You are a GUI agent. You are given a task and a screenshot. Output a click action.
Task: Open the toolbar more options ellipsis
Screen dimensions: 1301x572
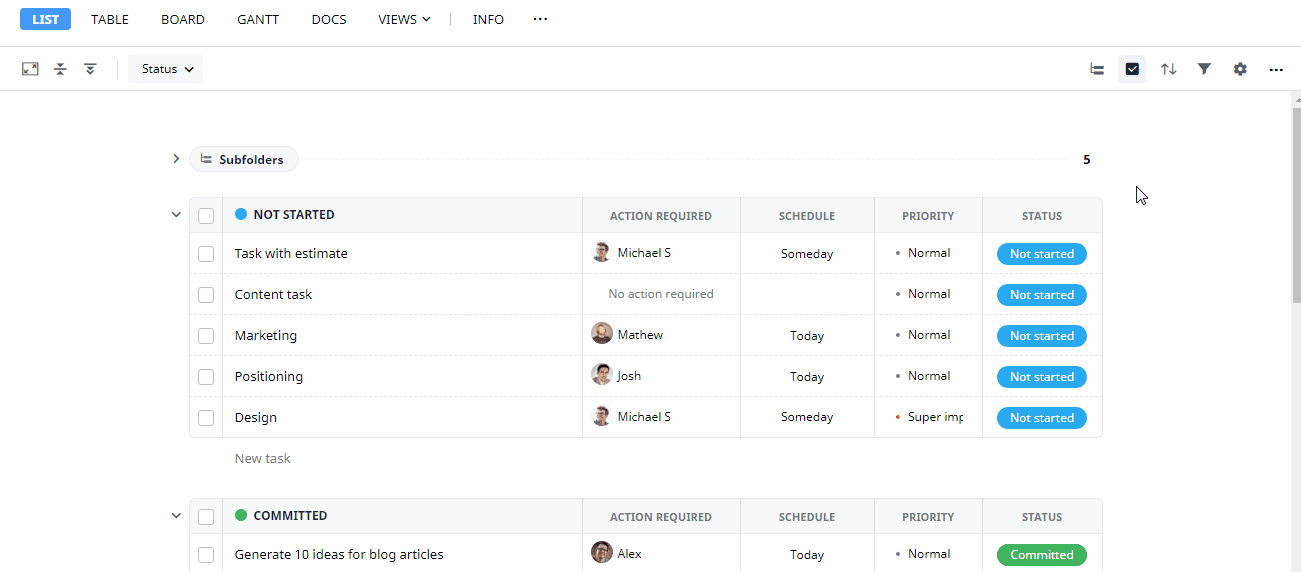click(x=1276, y=69)
